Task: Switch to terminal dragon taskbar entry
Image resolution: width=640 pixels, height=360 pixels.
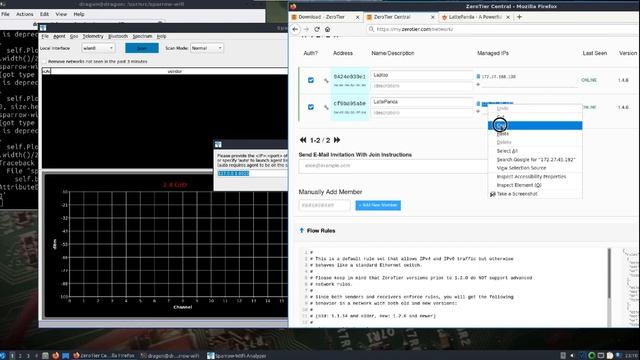Action: 170,356
